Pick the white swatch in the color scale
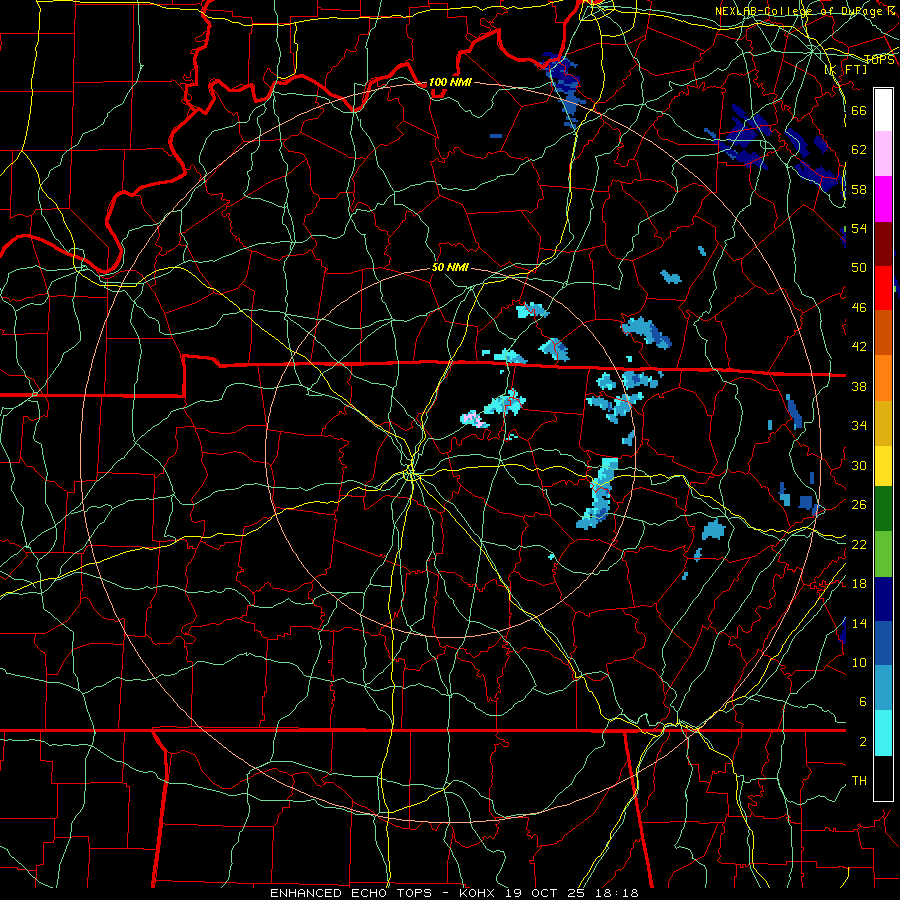 point(883,110)
